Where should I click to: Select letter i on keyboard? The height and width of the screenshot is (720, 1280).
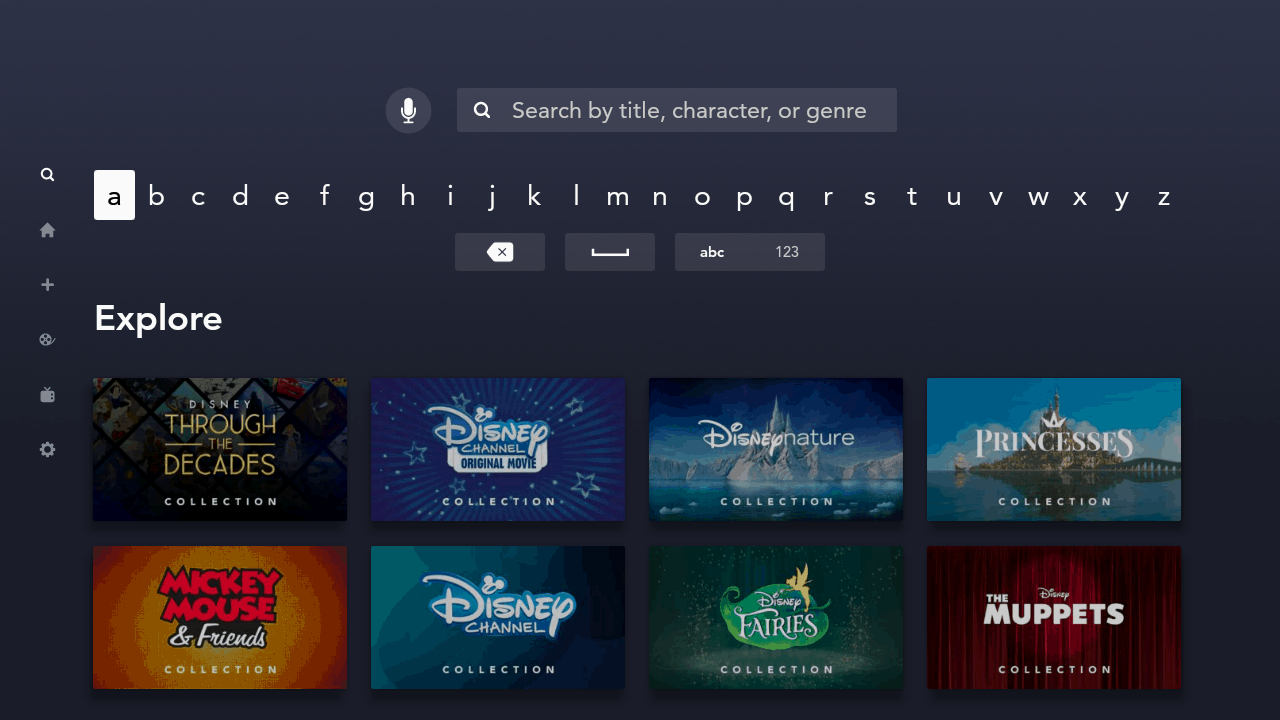(450, 196)
